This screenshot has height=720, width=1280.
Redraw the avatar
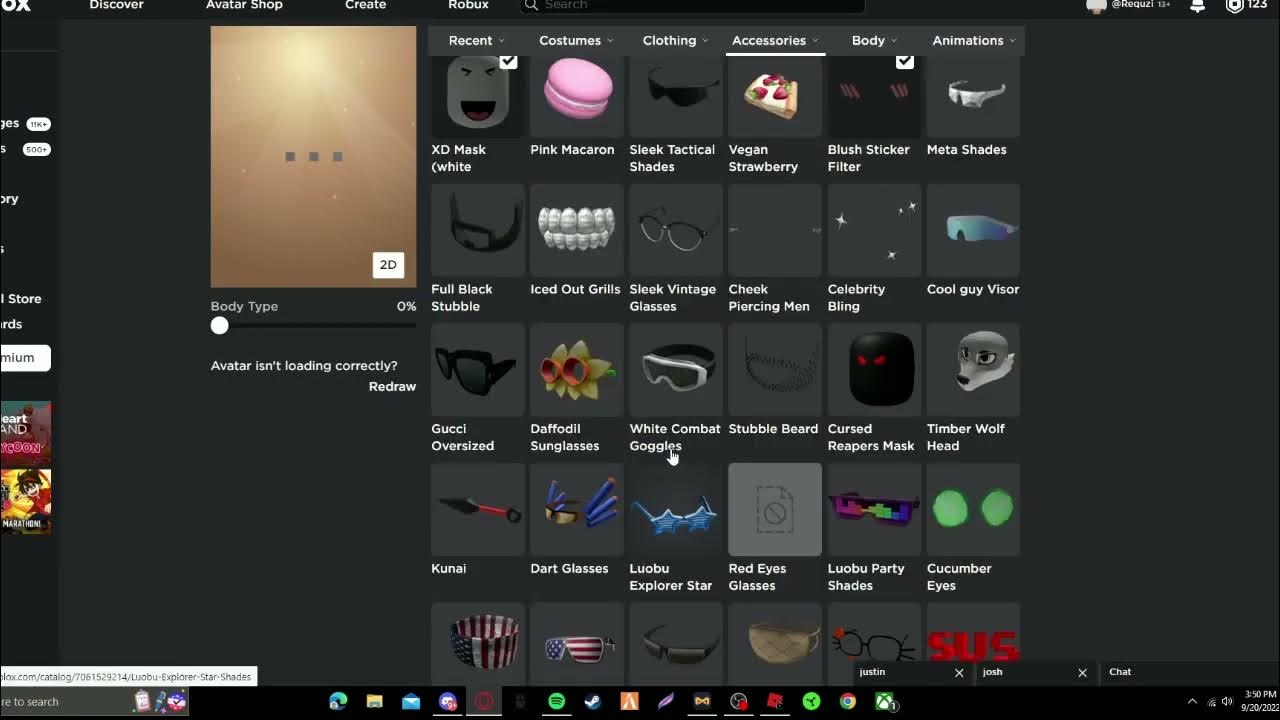pos(392,387)
